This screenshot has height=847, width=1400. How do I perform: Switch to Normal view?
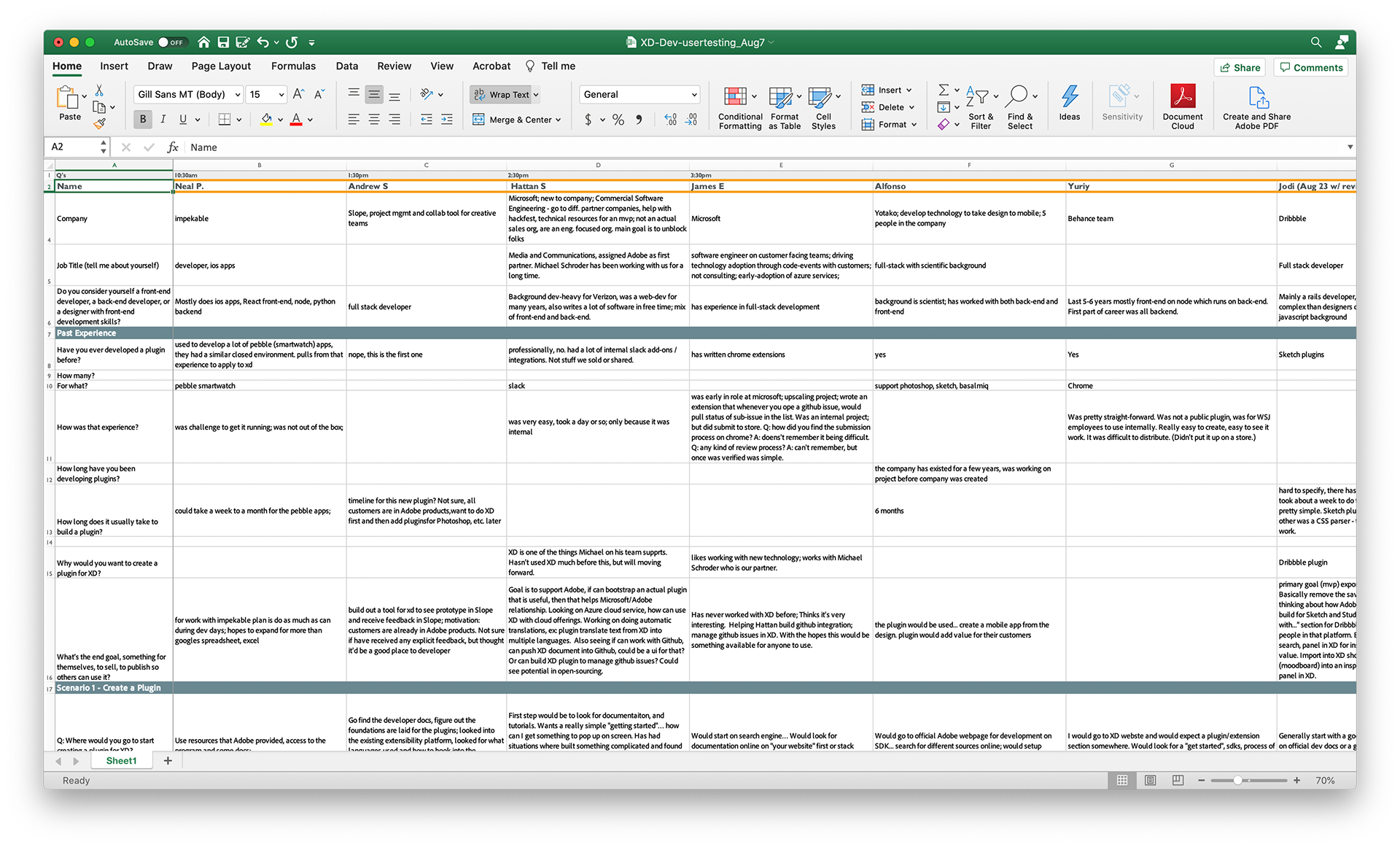(x=1122, y=781)
